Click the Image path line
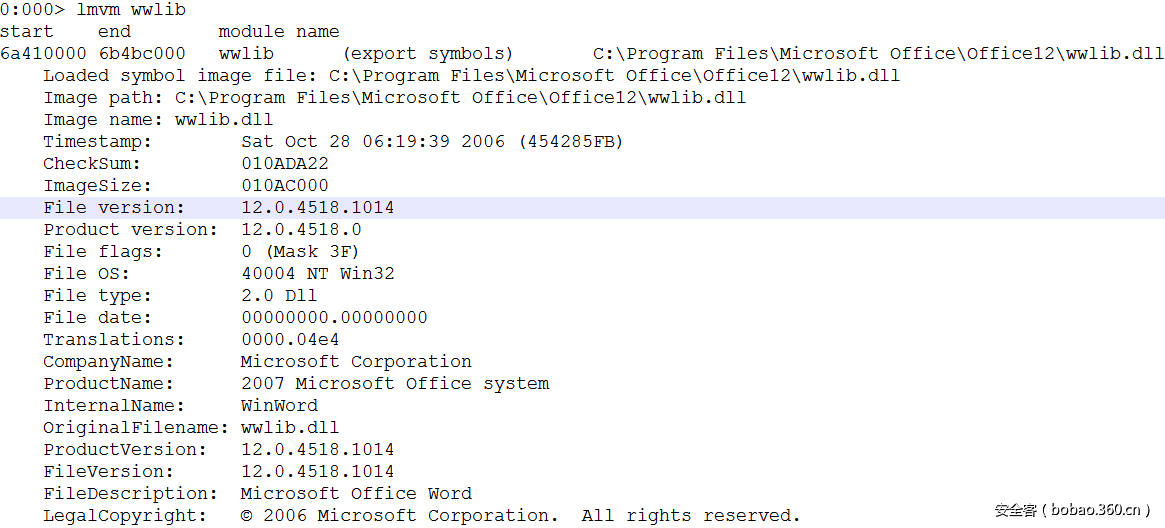 394,98
